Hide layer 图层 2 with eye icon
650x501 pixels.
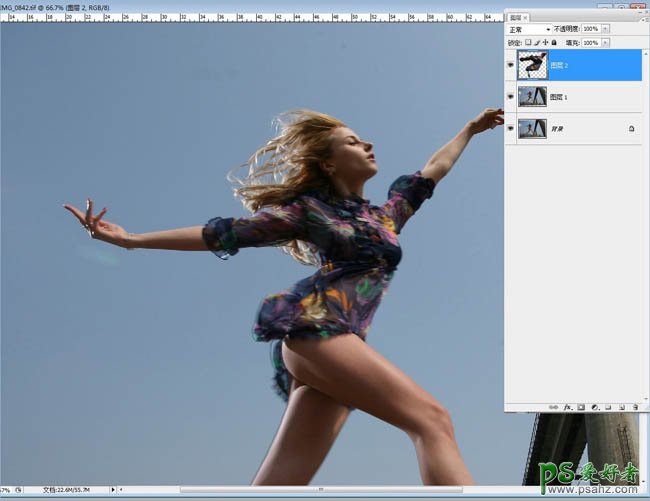tap(511, 65)
